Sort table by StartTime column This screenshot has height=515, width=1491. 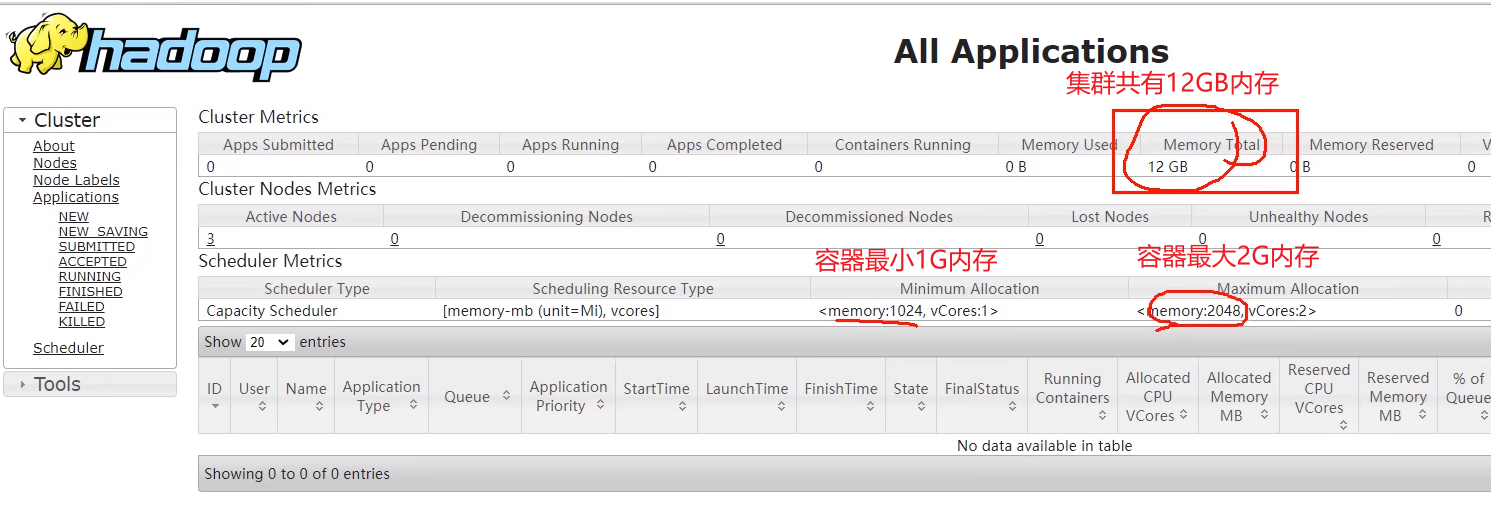(x=656, y=396)
